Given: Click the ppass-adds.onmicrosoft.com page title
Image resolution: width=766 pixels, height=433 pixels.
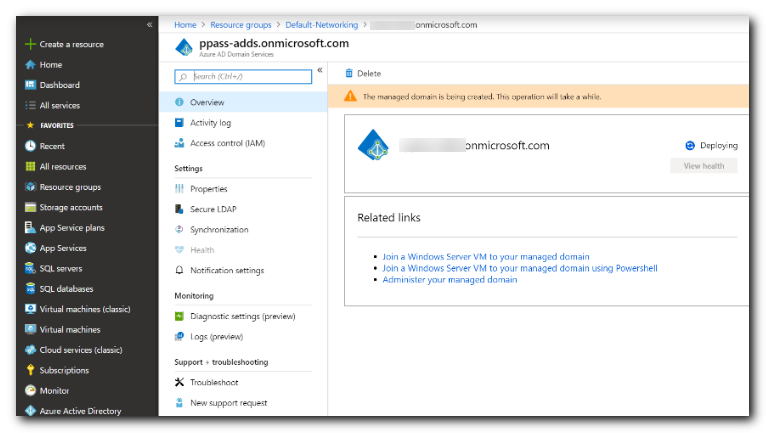Looking at the screenshot, I should tap(274, 43).
